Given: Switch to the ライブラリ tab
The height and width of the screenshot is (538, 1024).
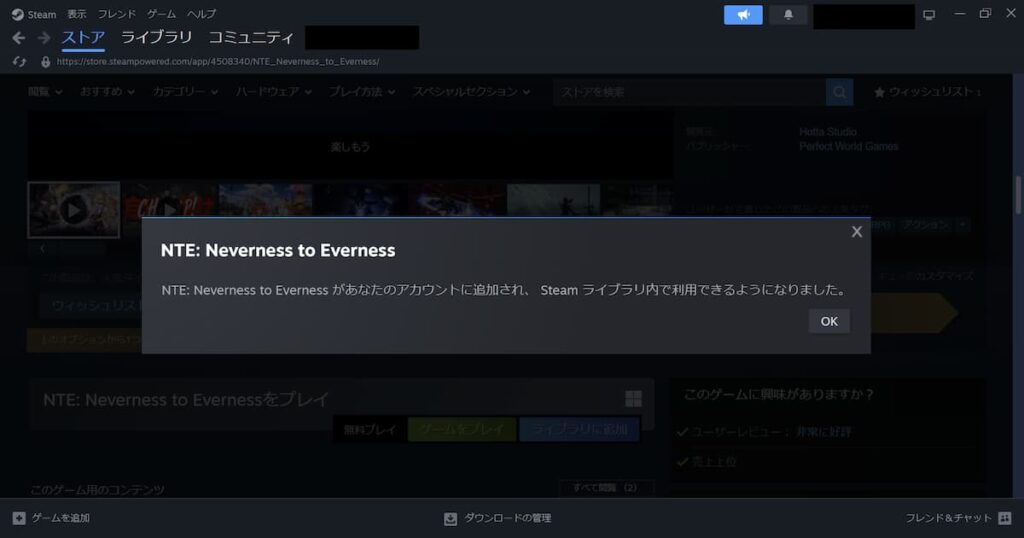Looking at the screenshot, I should tap(157, 38).
